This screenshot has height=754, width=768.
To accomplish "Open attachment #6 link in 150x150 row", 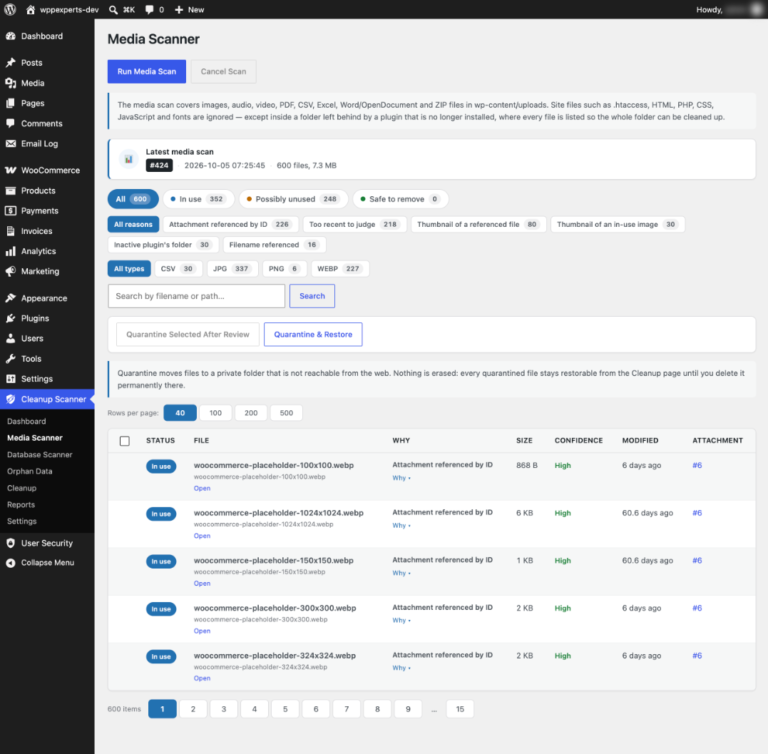I will pos(697,560).
